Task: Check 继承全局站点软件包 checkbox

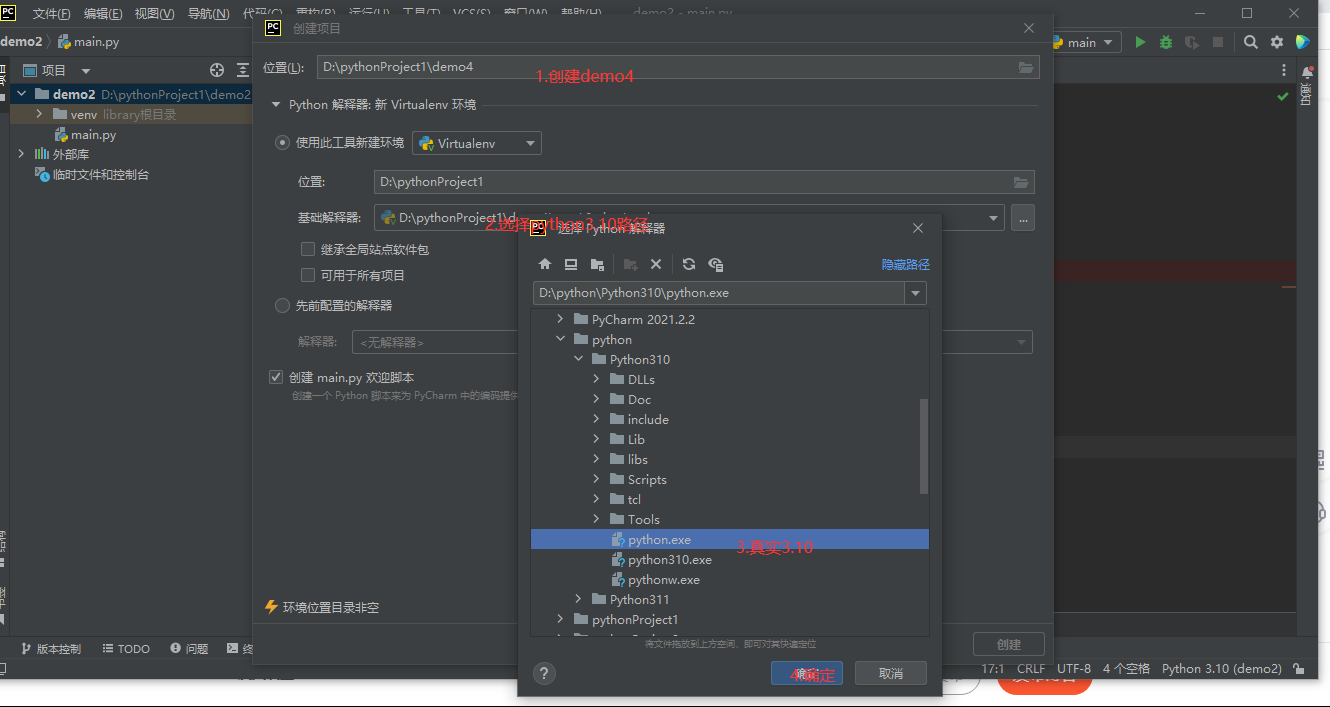Action: click(x=308, y=249)
